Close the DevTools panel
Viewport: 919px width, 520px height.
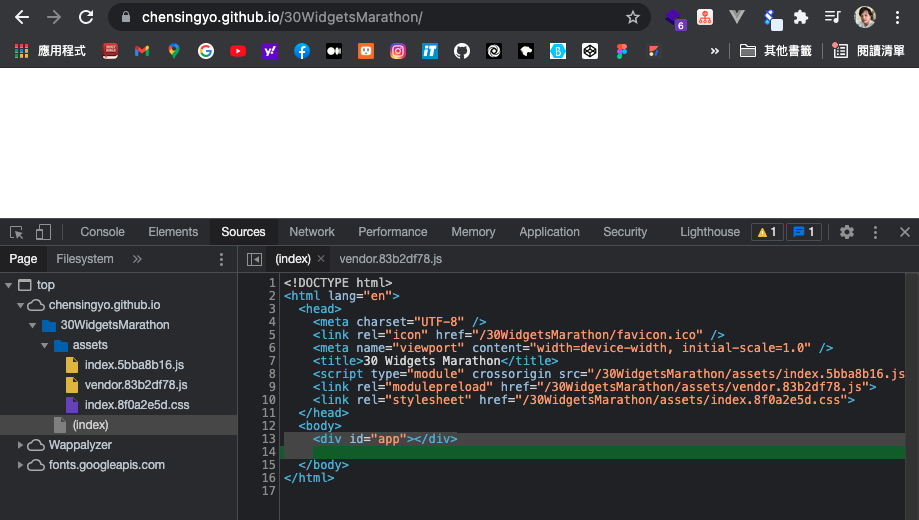pyautogui.click(x=904, y=232)
